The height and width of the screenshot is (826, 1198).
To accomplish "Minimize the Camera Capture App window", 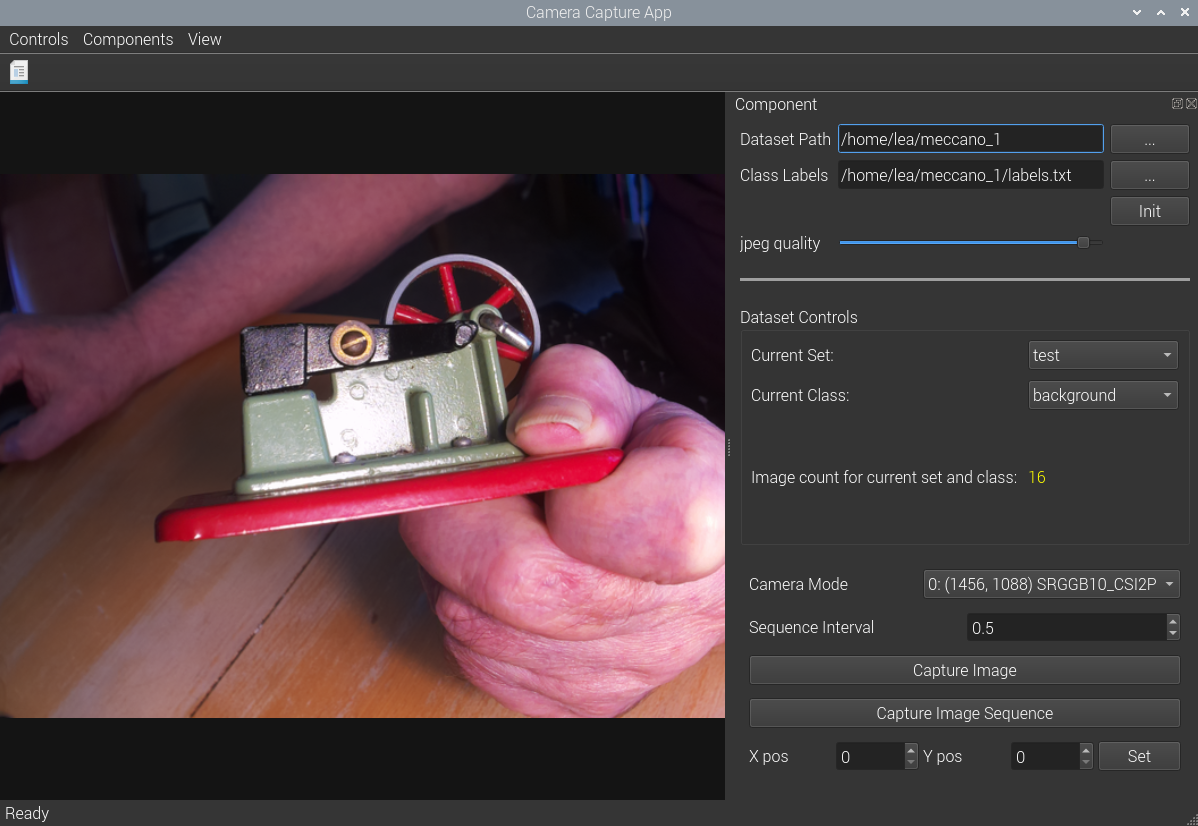I will tap(1137, 12).
